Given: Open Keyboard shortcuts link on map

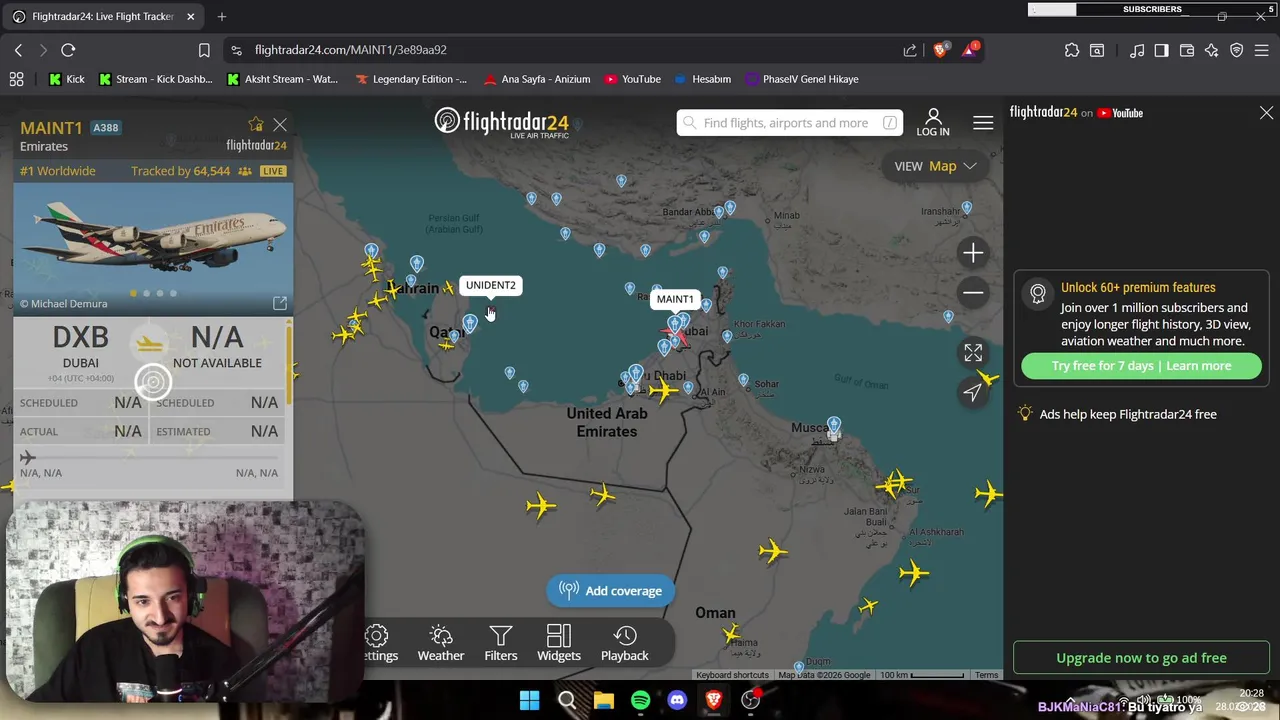Looking at the screenshot, I should (732, 675).
